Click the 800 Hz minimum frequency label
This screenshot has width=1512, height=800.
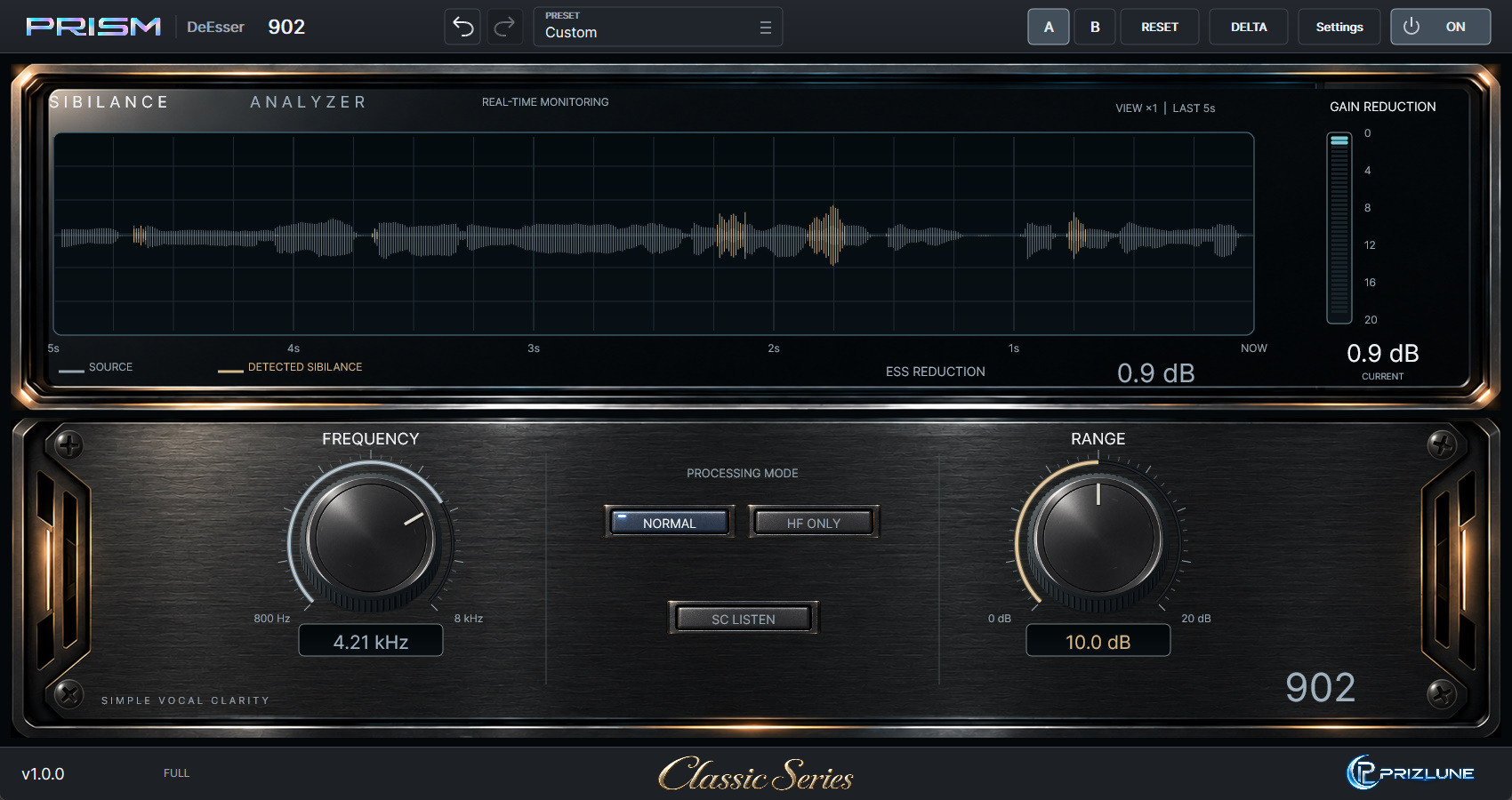point(272,619)
